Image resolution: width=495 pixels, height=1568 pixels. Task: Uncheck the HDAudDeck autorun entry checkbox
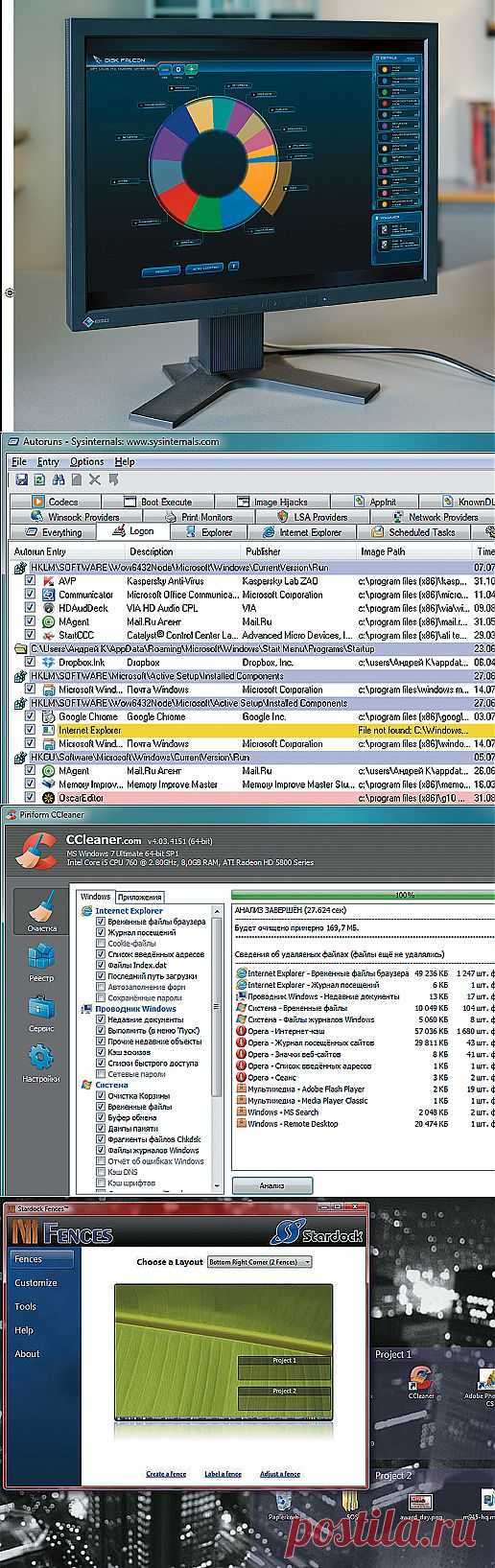point(30,608)
